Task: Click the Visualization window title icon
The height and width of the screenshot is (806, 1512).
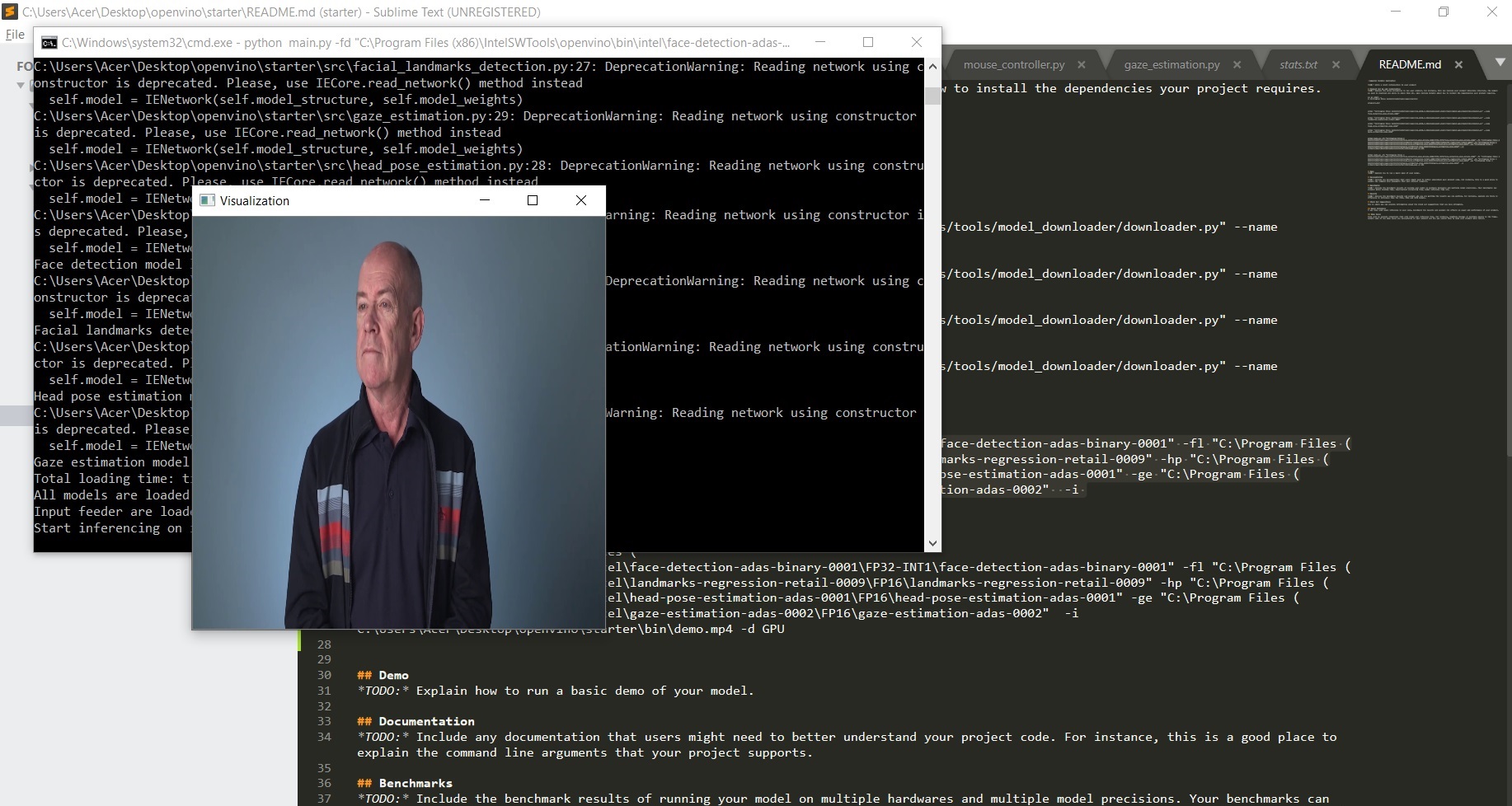Action: [208, 200]
